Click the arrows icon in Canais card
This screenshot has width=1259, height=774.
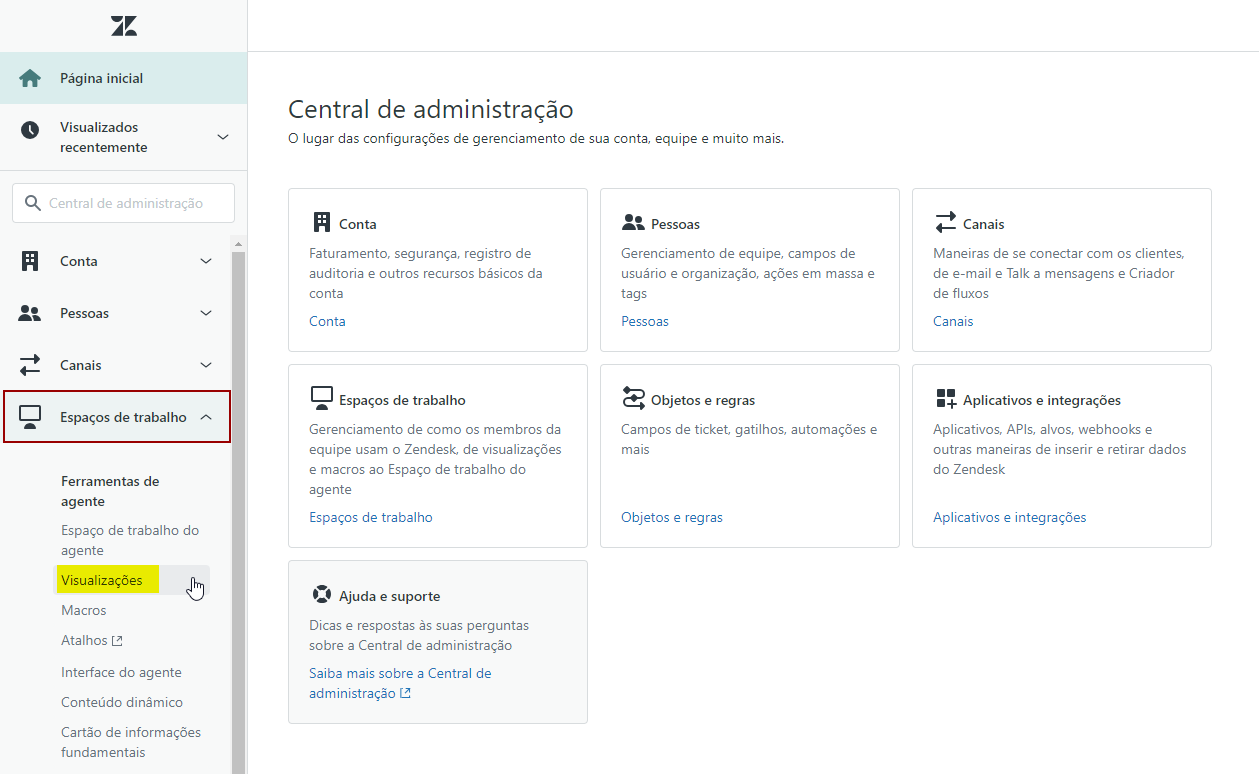(x=945, y=222)
